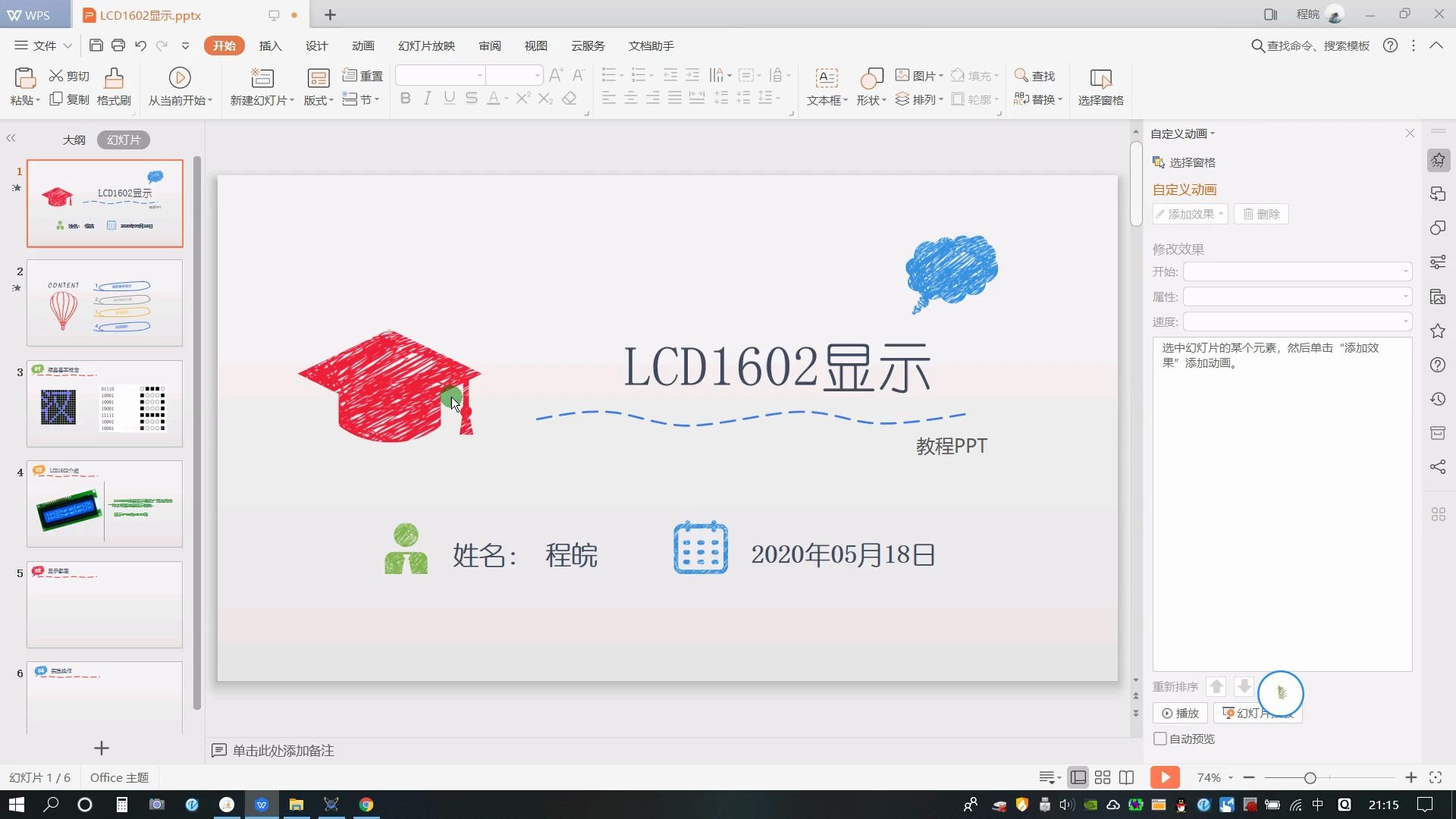Switch to the 大纲 pane tab
The width and height of the screenshot is (1456, 819).
coord(73,140)
